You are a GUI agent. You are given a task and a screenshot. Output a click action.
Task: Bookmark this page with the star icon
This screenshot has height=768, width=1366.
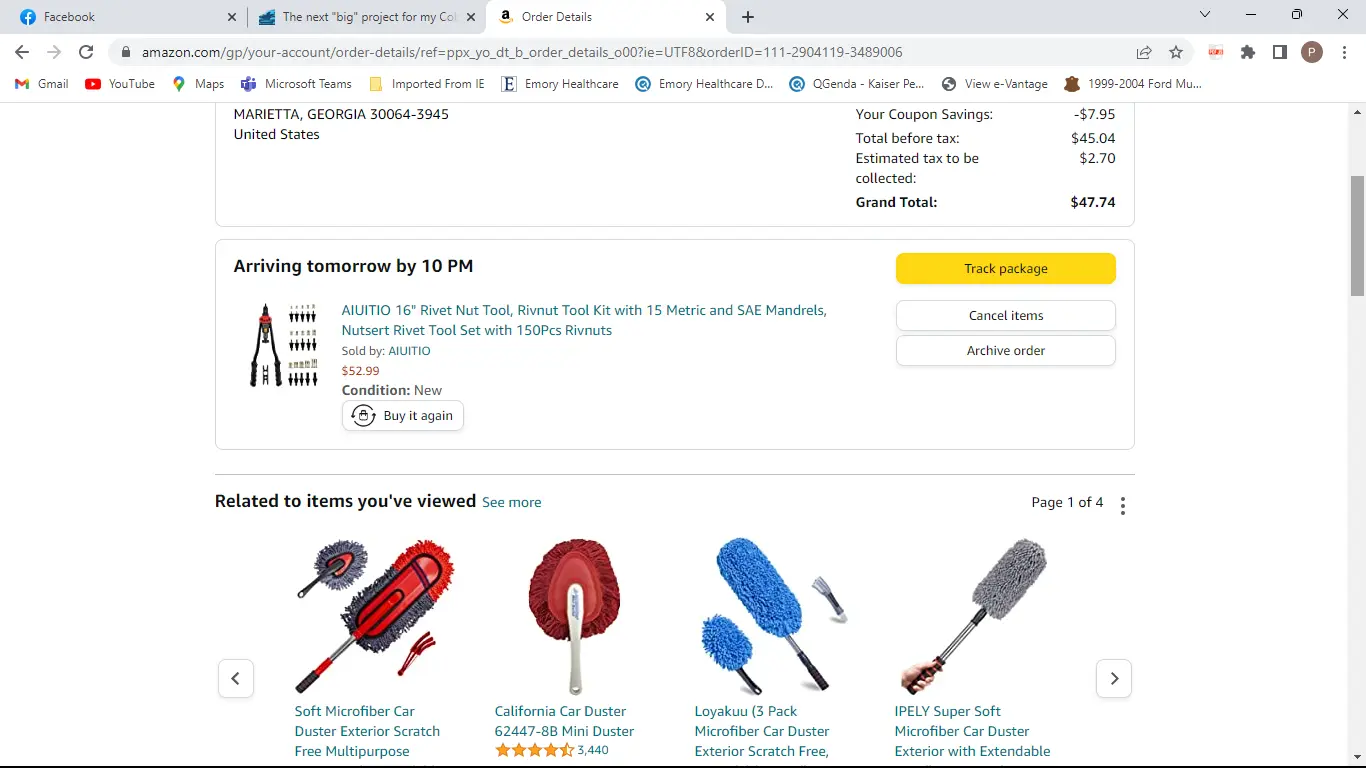pos(1176,52)
